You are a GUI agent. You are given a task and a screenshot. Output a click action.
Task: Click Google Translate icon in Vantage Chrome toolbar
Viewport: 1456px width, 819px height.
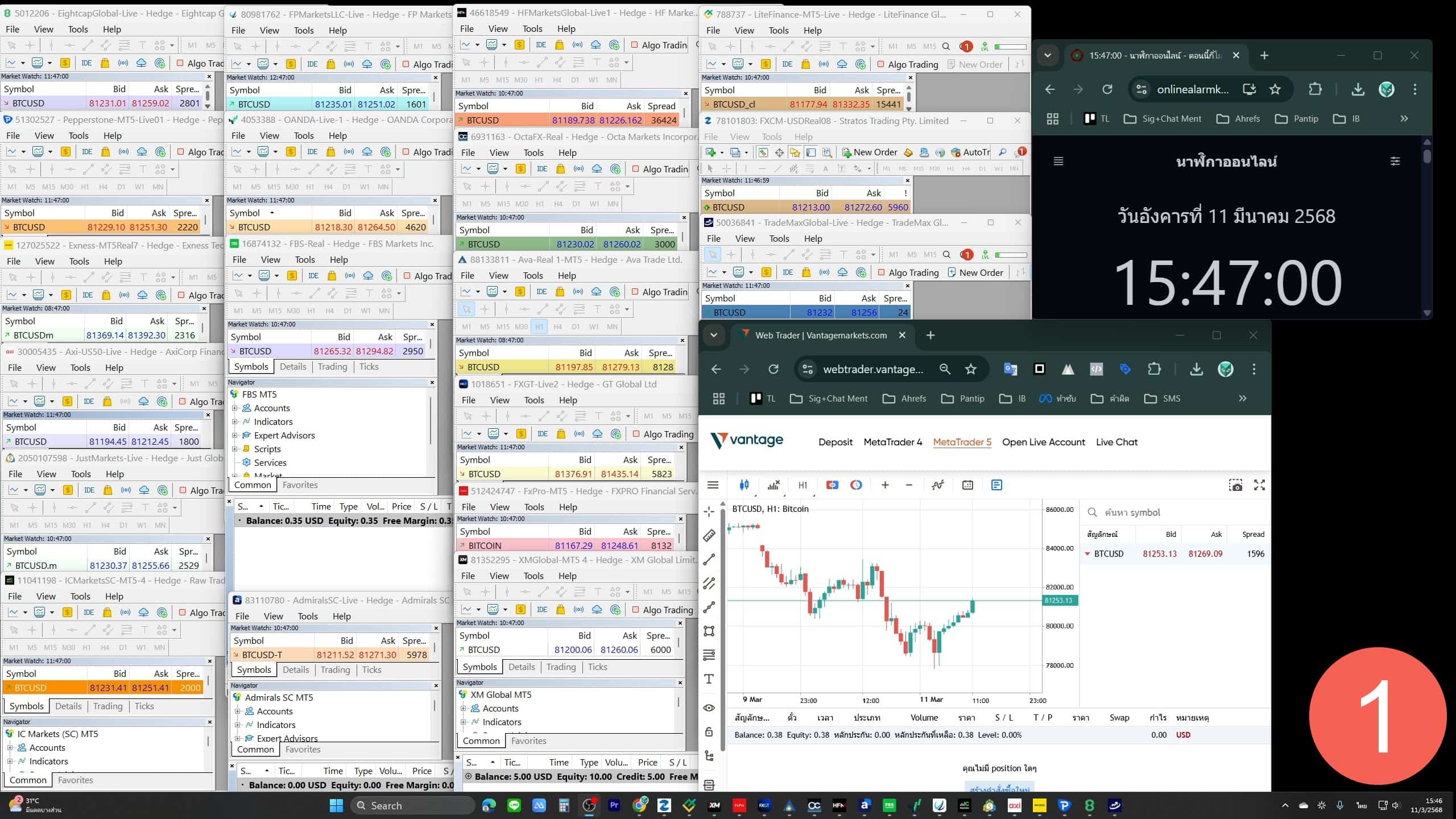point(1011,369)
